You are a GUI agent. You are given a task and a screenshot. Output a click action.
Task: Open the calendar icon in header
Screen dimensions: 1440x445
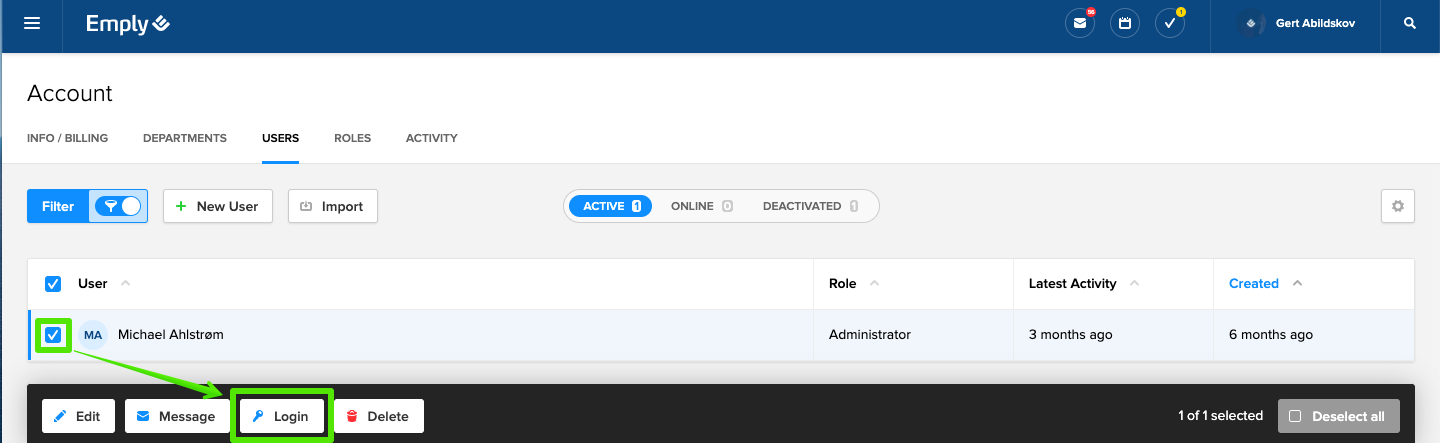[1125, 24]
